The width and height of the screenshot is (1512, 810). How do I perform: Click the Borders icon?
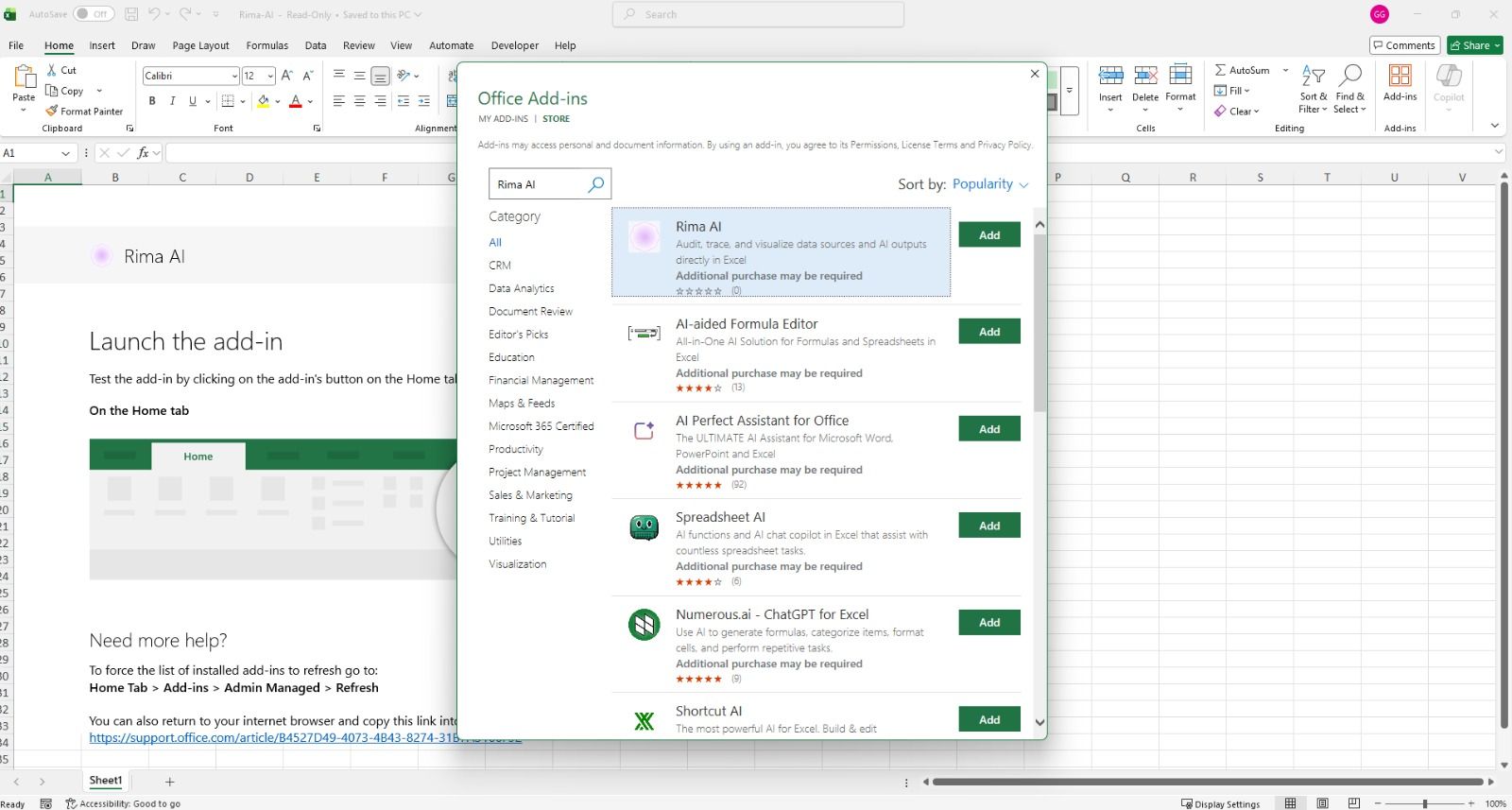[x=228, y=101]
